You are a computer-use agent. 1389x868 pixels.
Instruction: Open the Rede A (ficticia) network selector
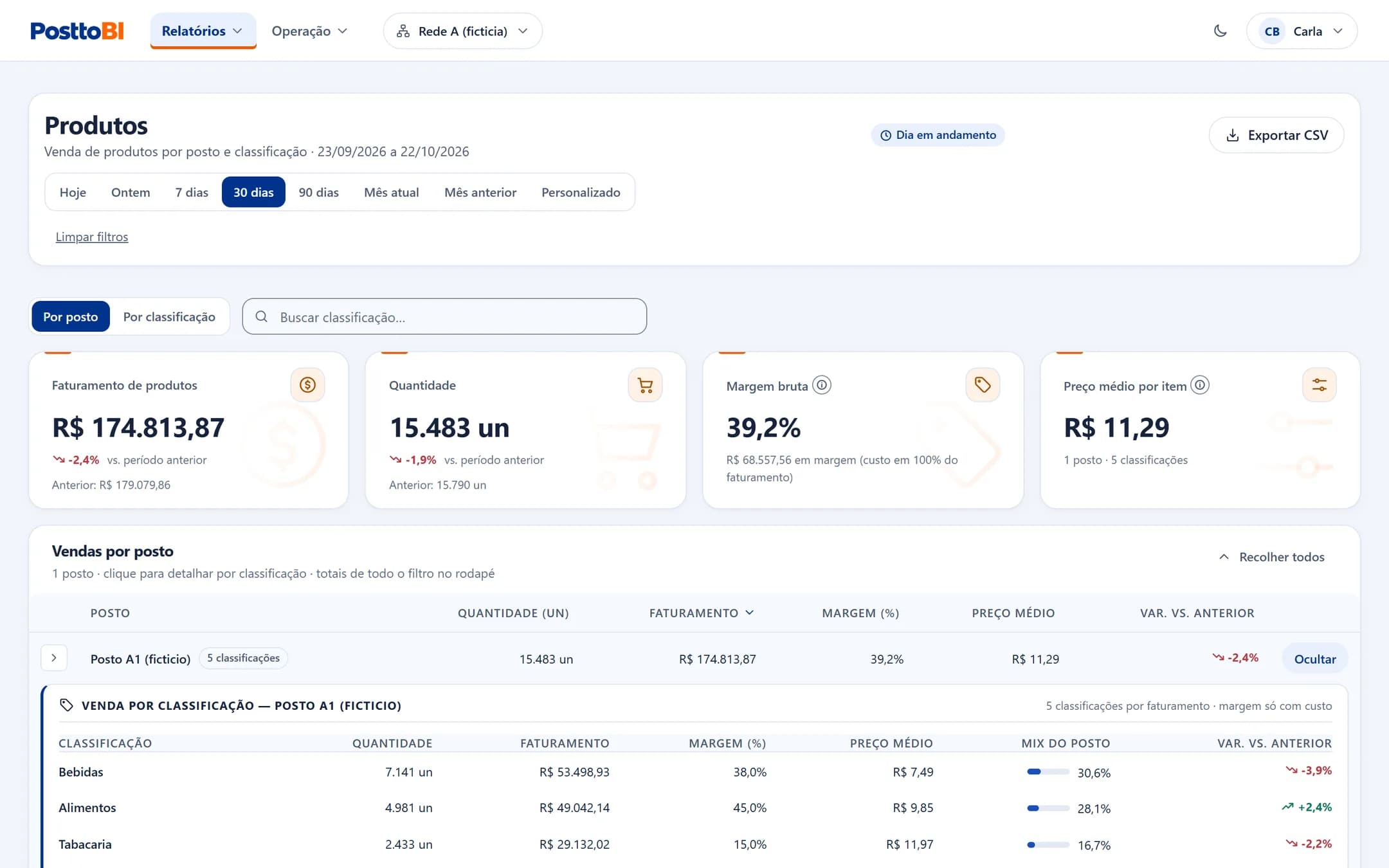click(x=462, y=31)
